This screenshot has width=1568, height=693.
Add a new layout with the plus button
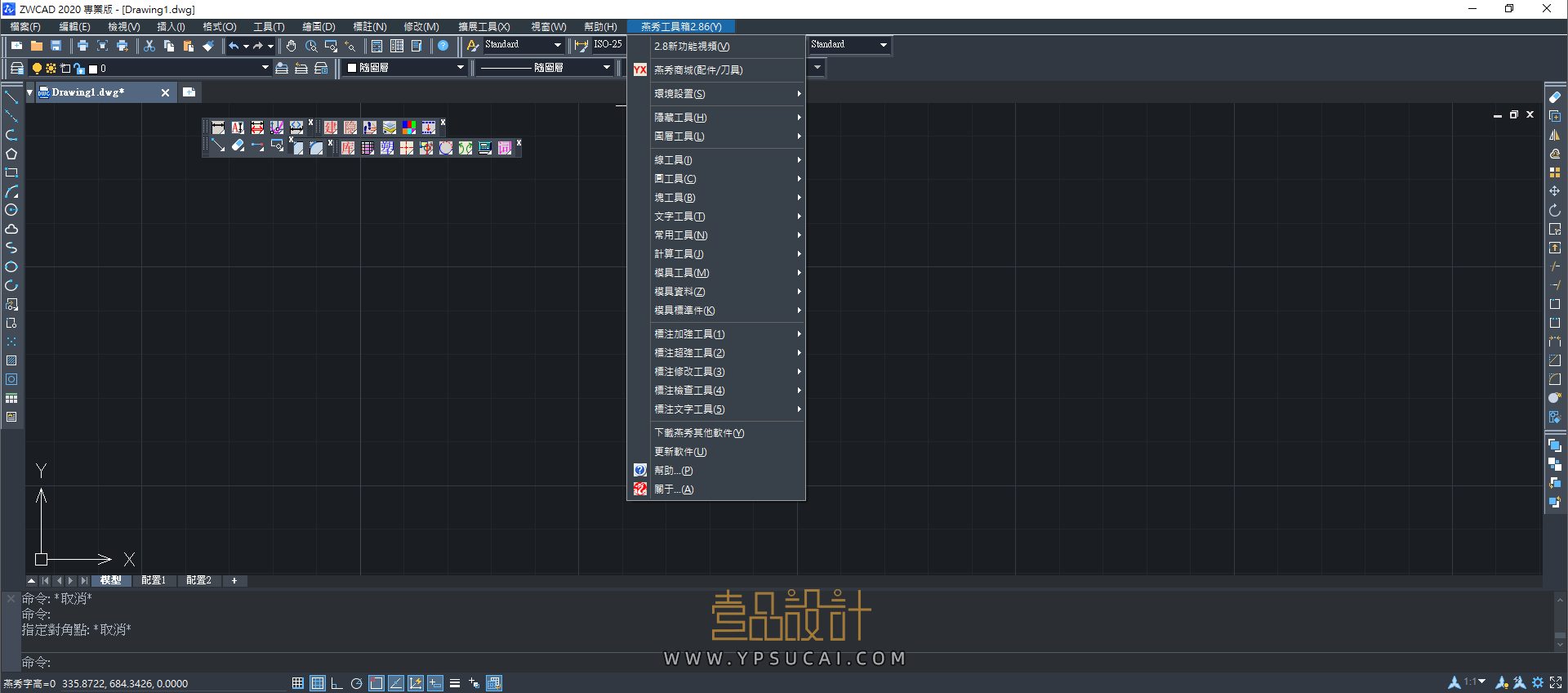point(234,580)
